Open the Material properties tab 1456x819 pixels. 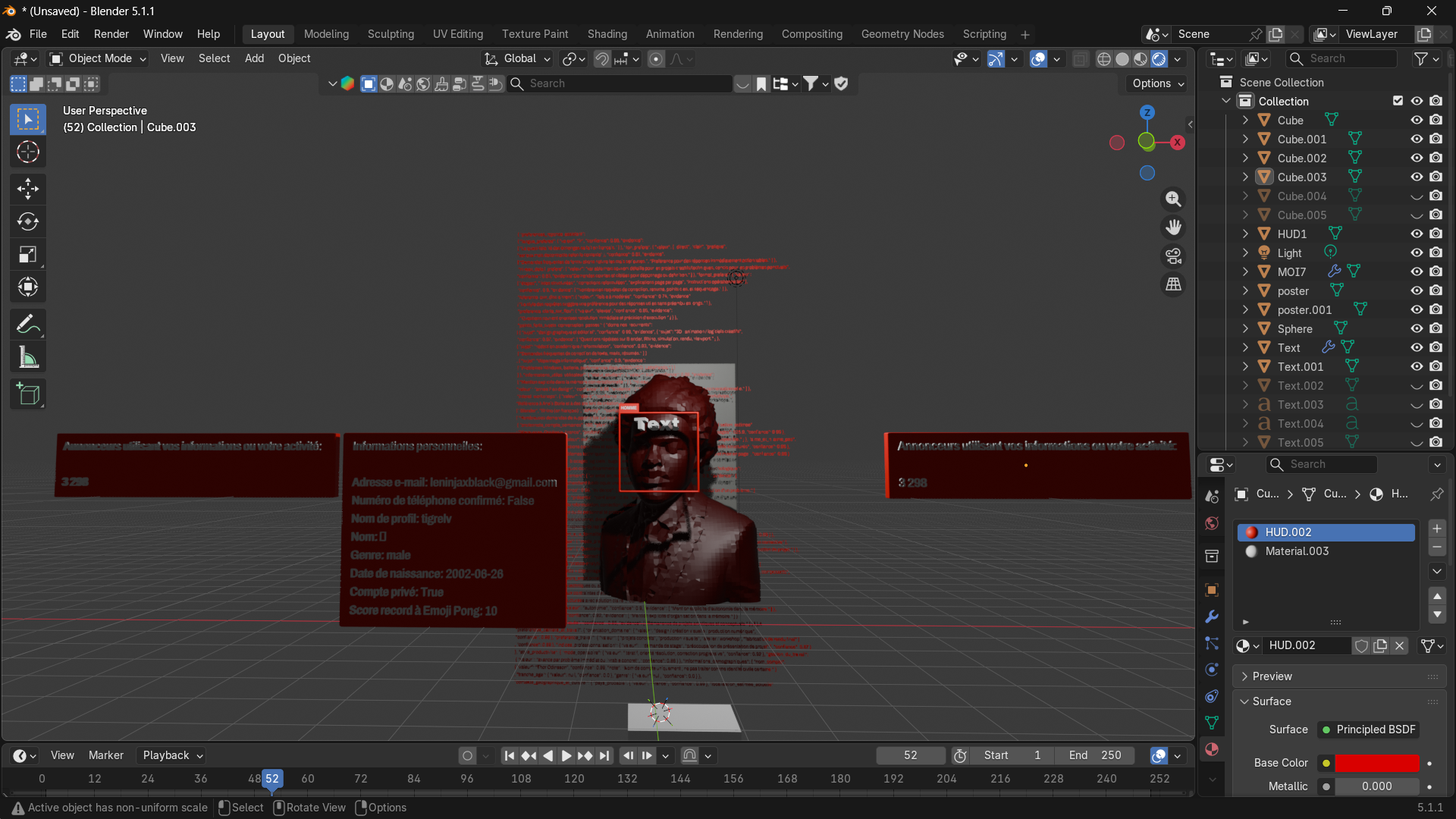[x=1212, y=749]
